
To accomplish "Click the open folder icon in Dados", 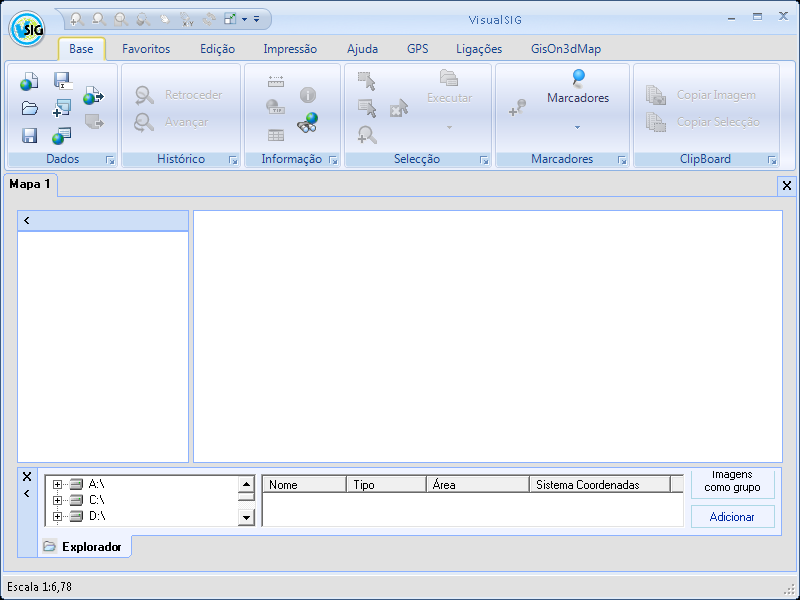I will pos(29,109).
